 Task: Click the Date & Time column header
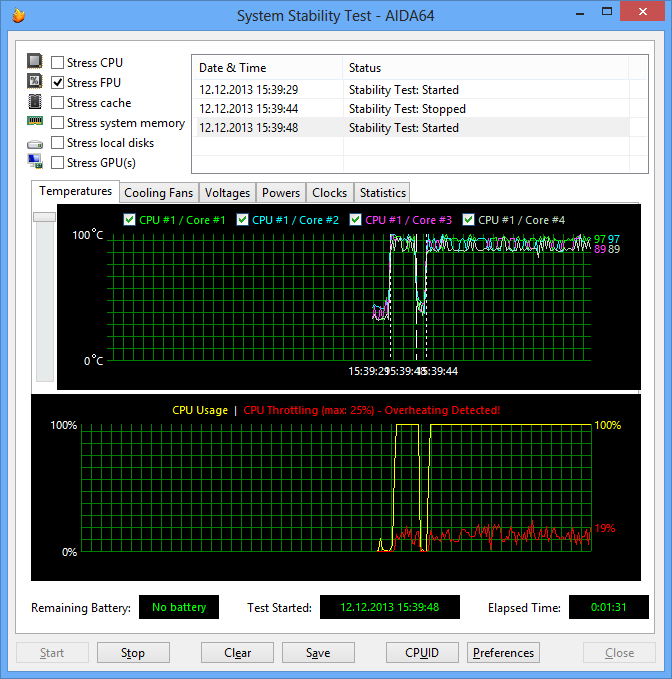click(267, 68)
